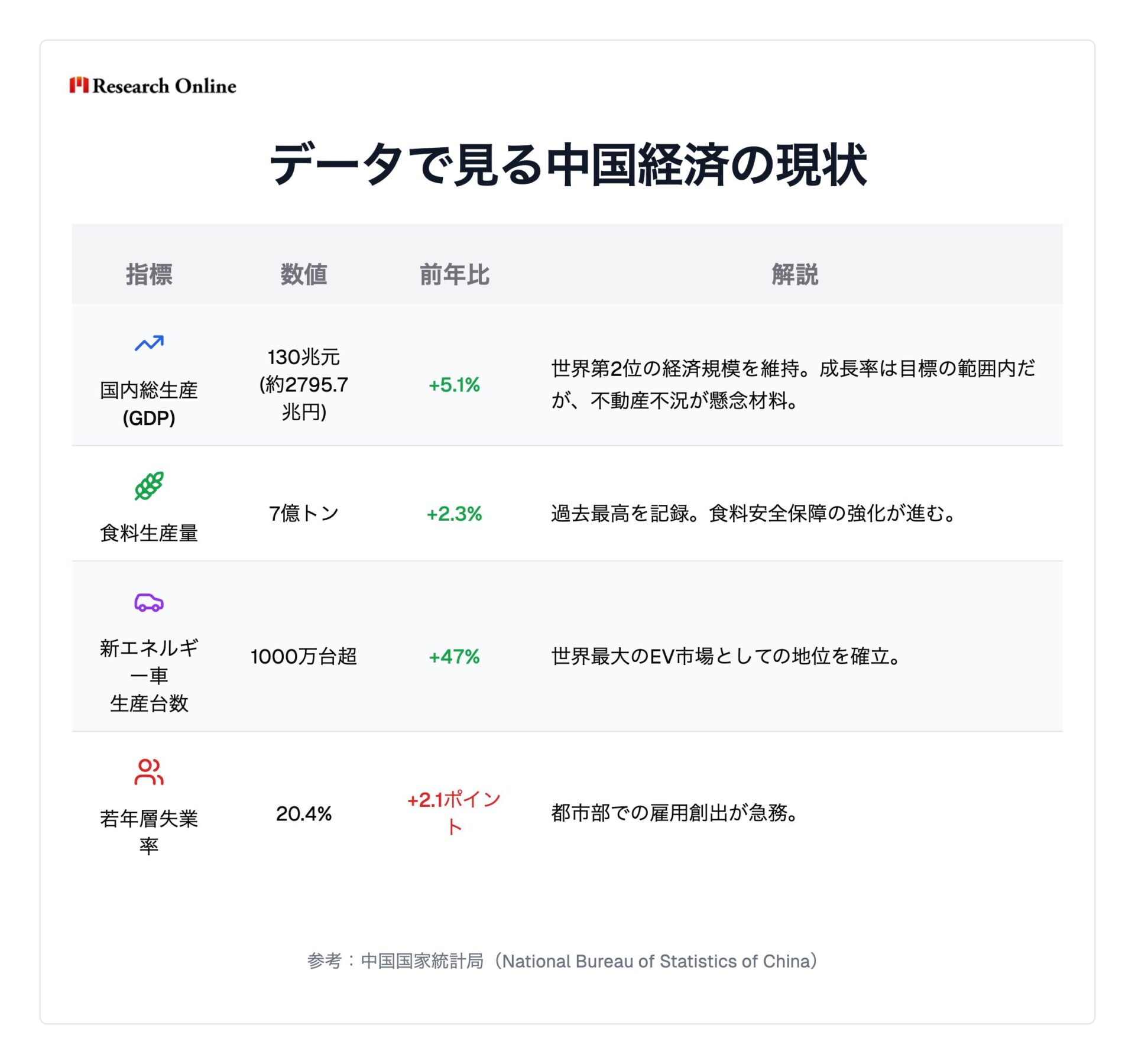Click the red people unemployment icon
Screen dimensions: 1135x1064
tap(149, 771)
